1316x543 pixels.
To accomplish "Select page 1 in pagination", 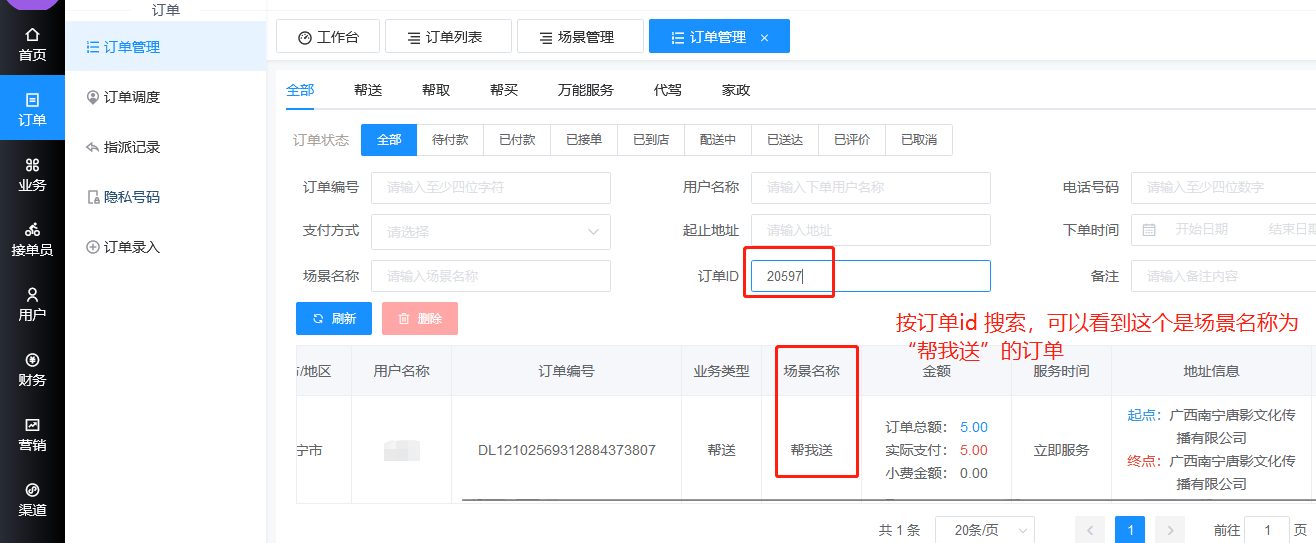I will (1130, 530).
